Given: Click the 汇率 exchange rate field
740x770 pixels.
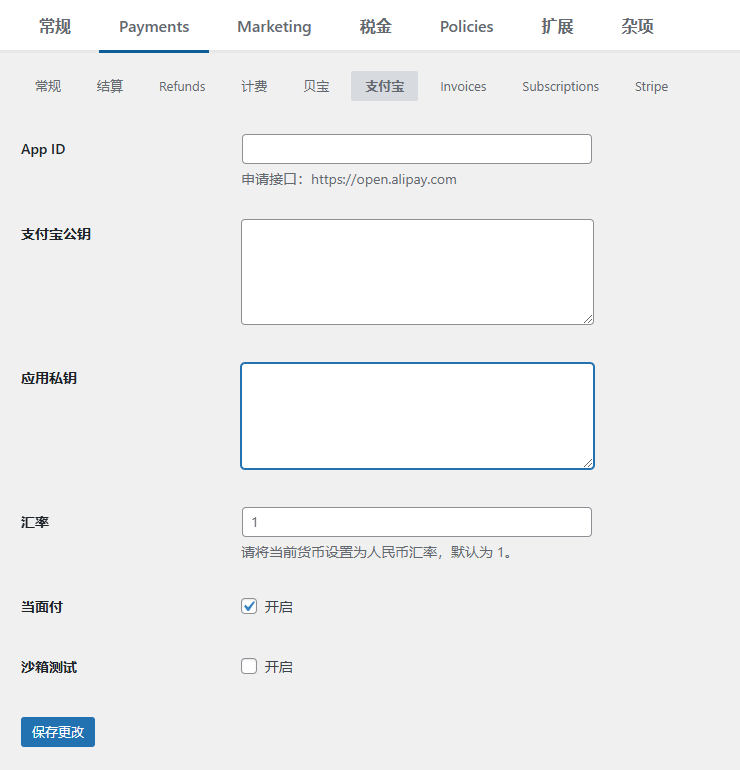Looking at the screenshot, I should click(417, 522).
